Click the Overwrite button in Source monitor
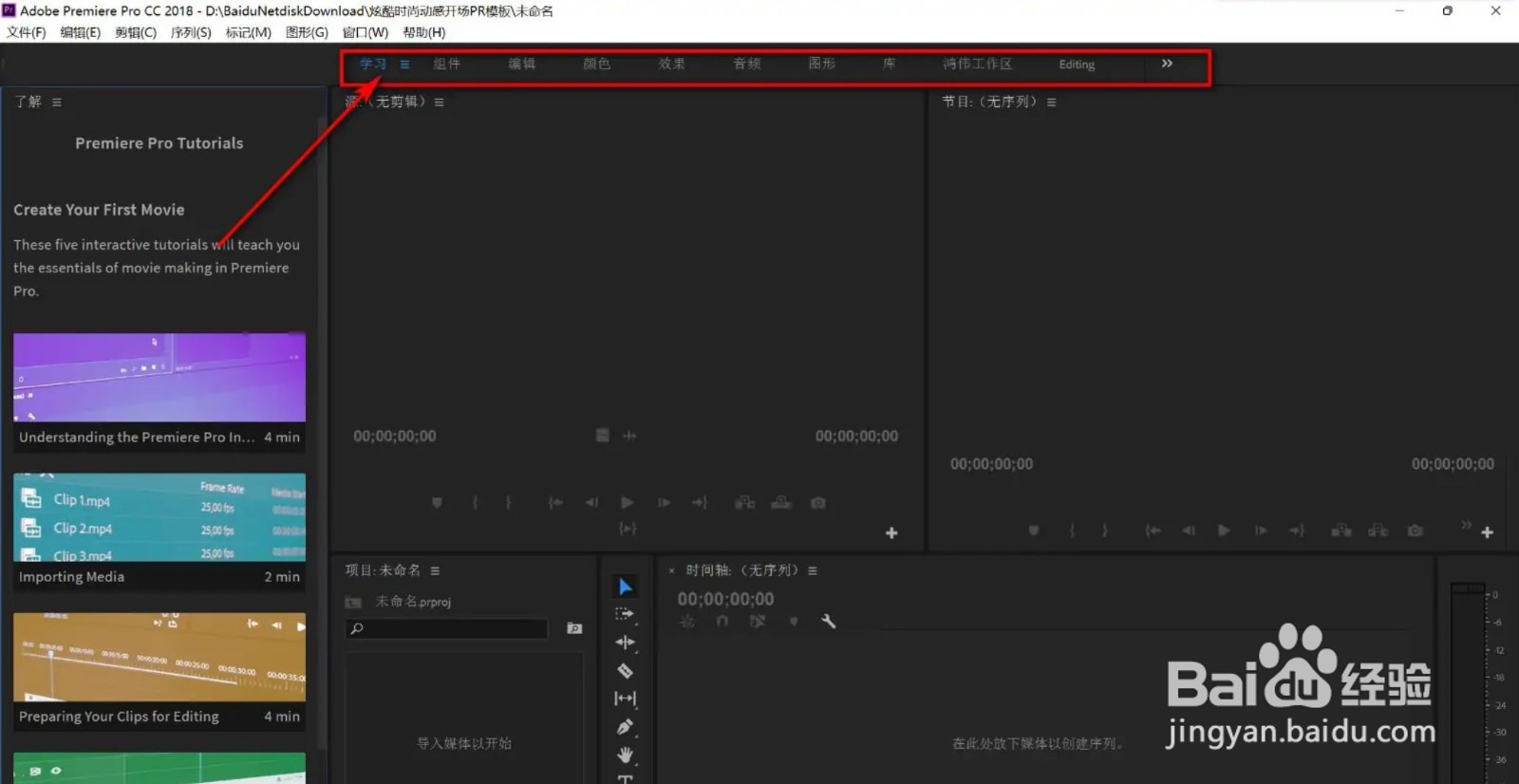 click(781, 502)
